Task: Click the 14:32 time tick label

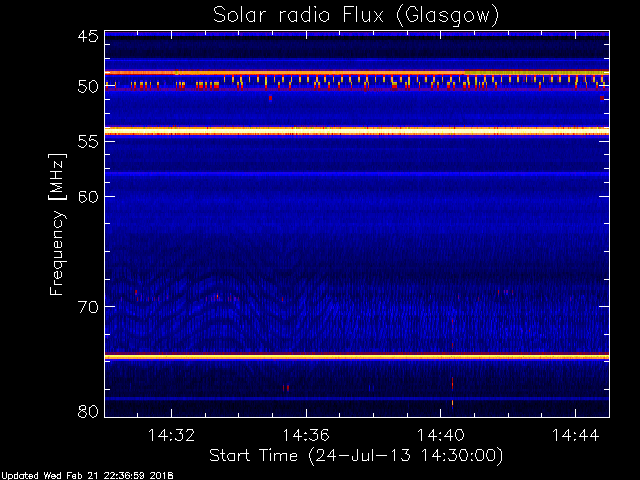Action: (171, 435)
